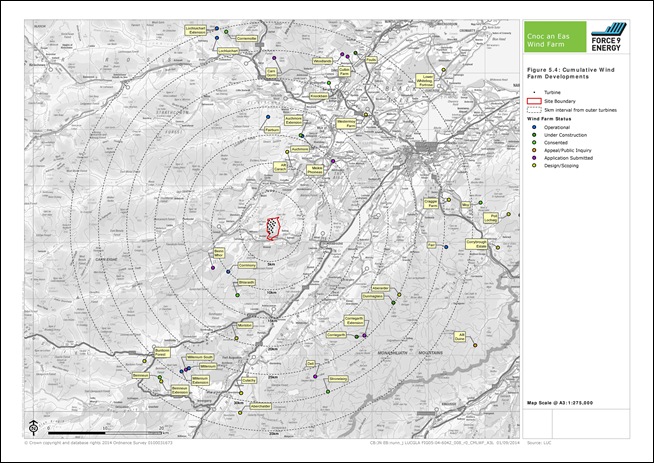Screen dimensions: 654x463
Task: Click the Wester Farm label north of Inverness
Action: (x=346, y=124)
